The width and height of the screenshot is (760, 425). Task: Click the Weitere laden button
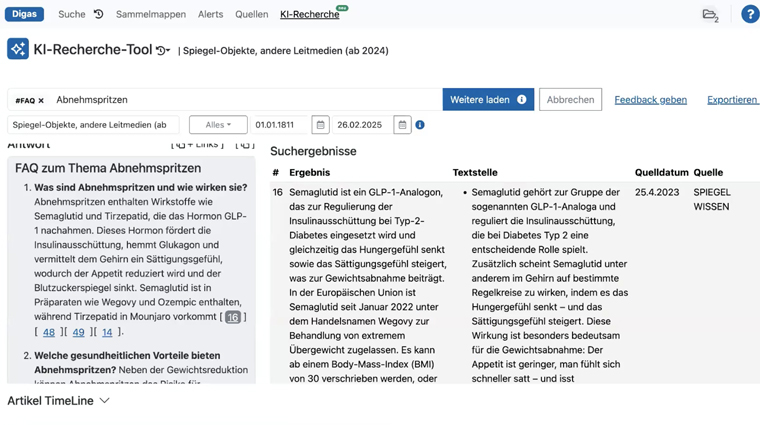click(x=488, y=99)
